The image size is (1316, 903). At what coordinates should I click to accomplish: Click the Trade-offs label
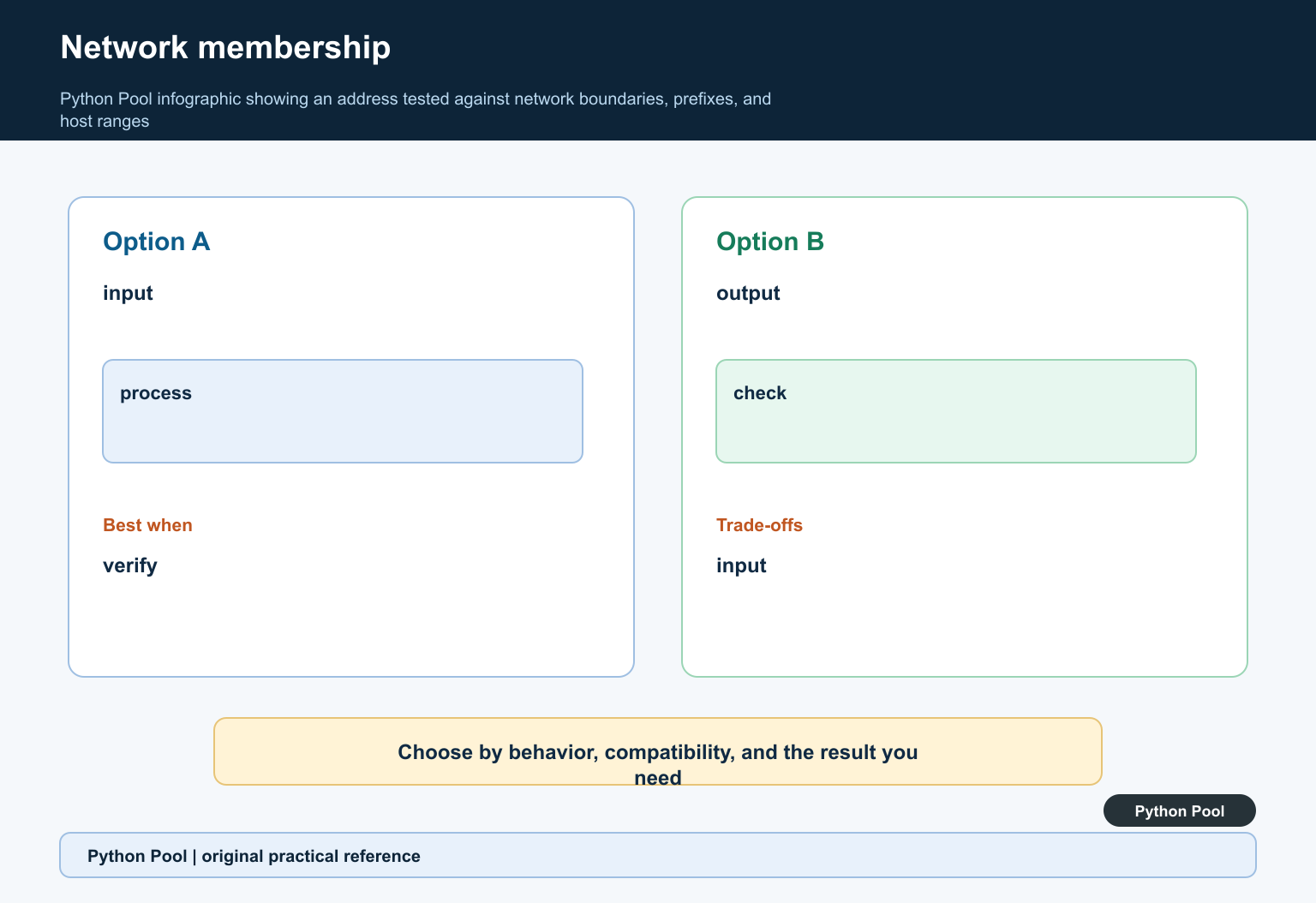click(759, 525)
